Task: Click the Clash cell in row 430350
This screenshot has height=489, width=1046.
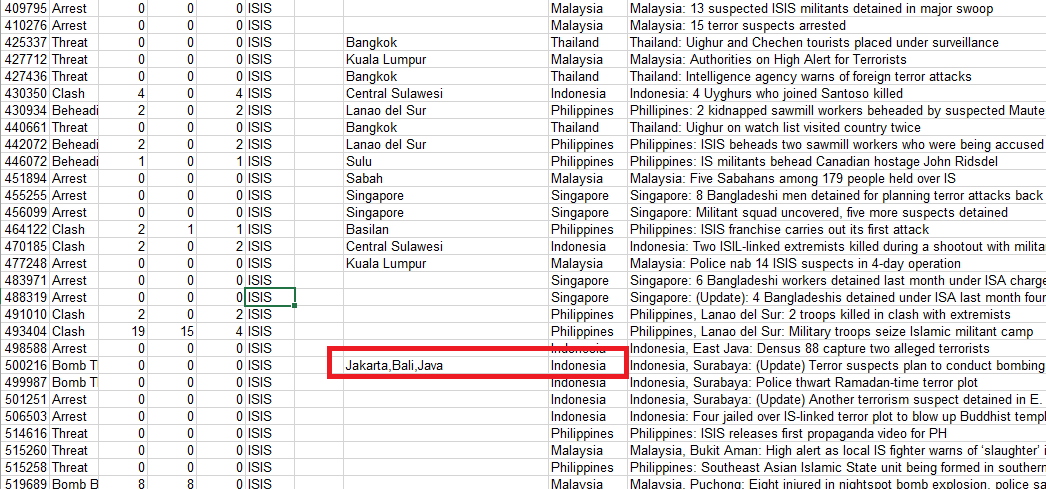Action: [74, 93]
